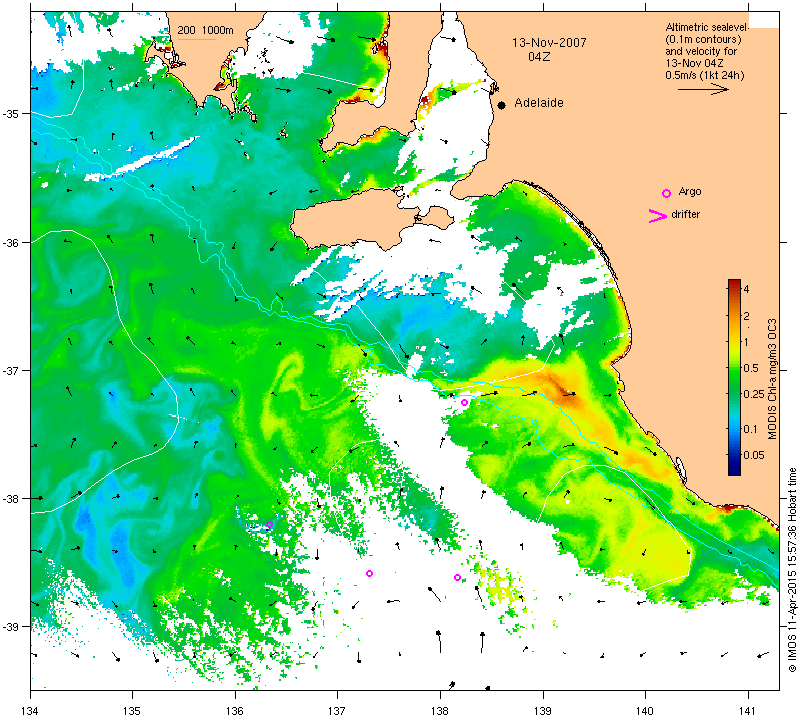Screen dimensions: 800x720
Task: Click the latitude axis label '-38'
Action: (x=11, y=499)
